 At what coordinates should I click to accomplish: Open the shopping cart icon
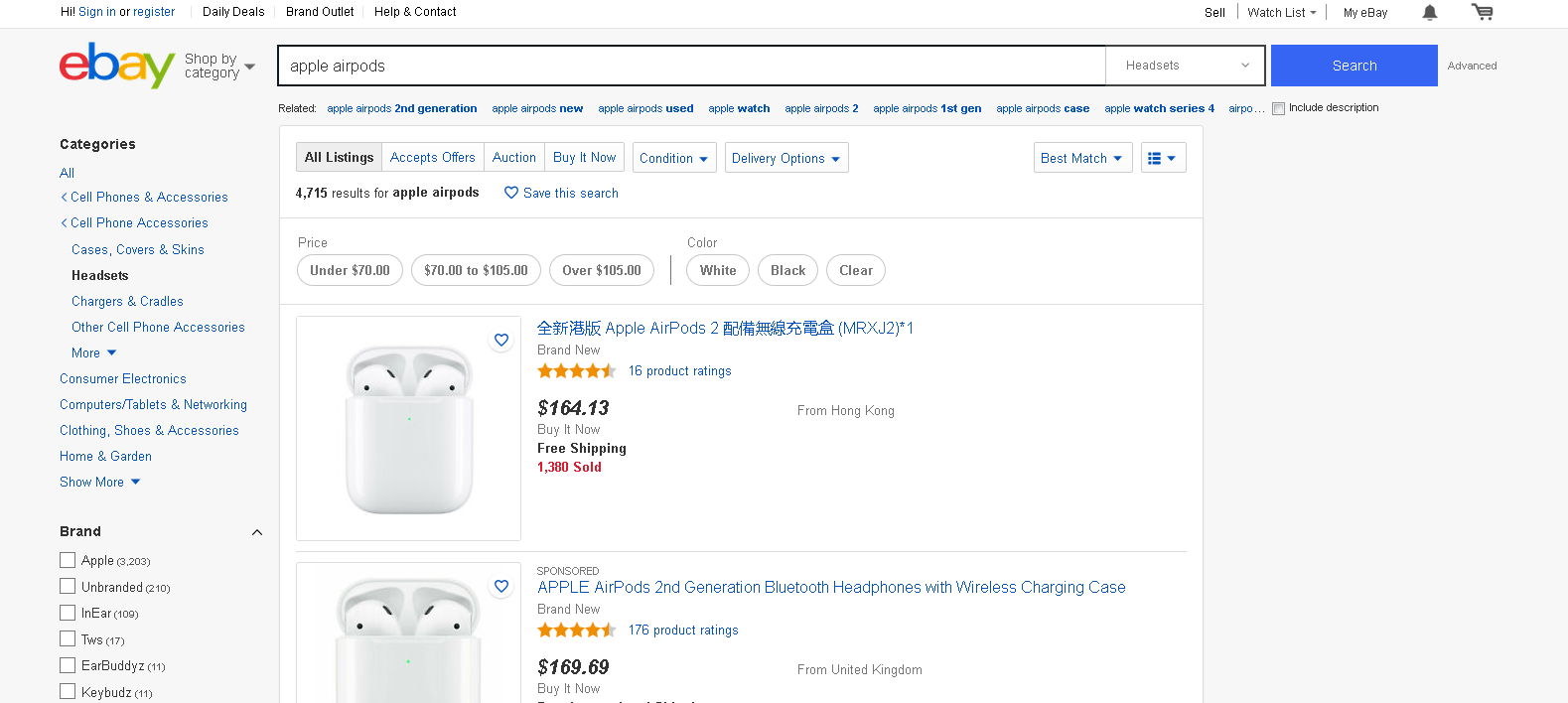tap(1482, 12)
